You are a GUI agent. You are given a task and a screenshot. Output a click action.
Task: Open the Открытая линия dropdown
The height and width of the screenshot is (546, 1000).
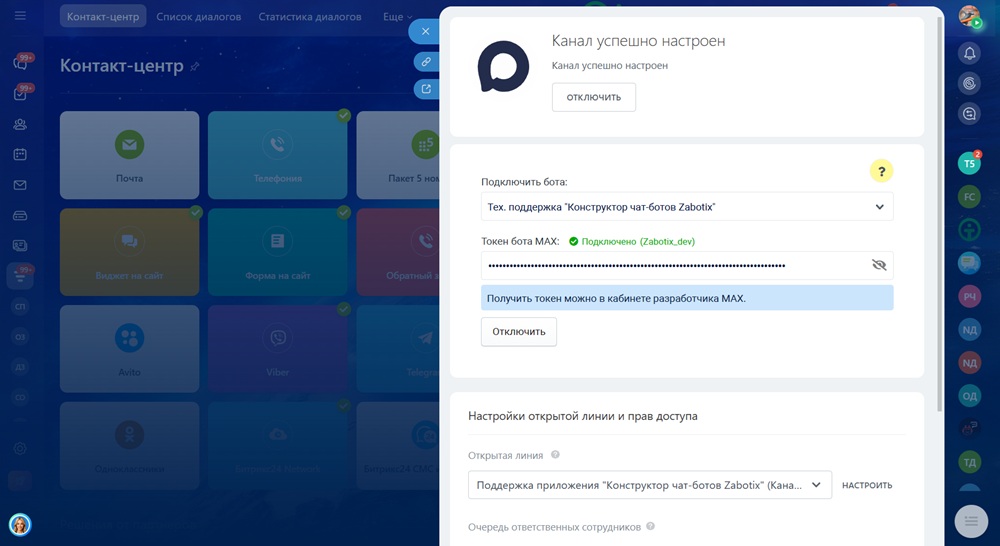tap(650, 485)
